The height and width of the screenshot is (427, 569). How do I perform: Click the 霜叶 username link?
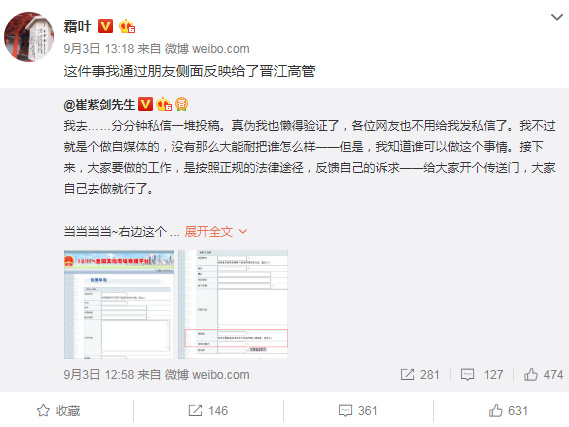point(77,26)
